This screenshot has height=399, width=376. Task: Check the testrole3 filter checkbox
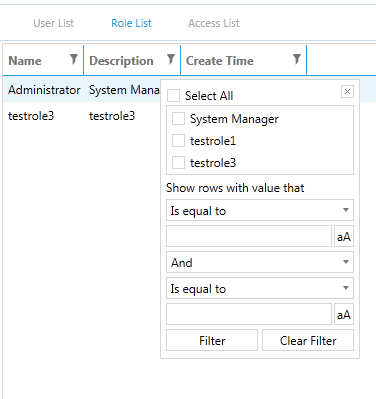pyautogui.click(x=178, y=163)
